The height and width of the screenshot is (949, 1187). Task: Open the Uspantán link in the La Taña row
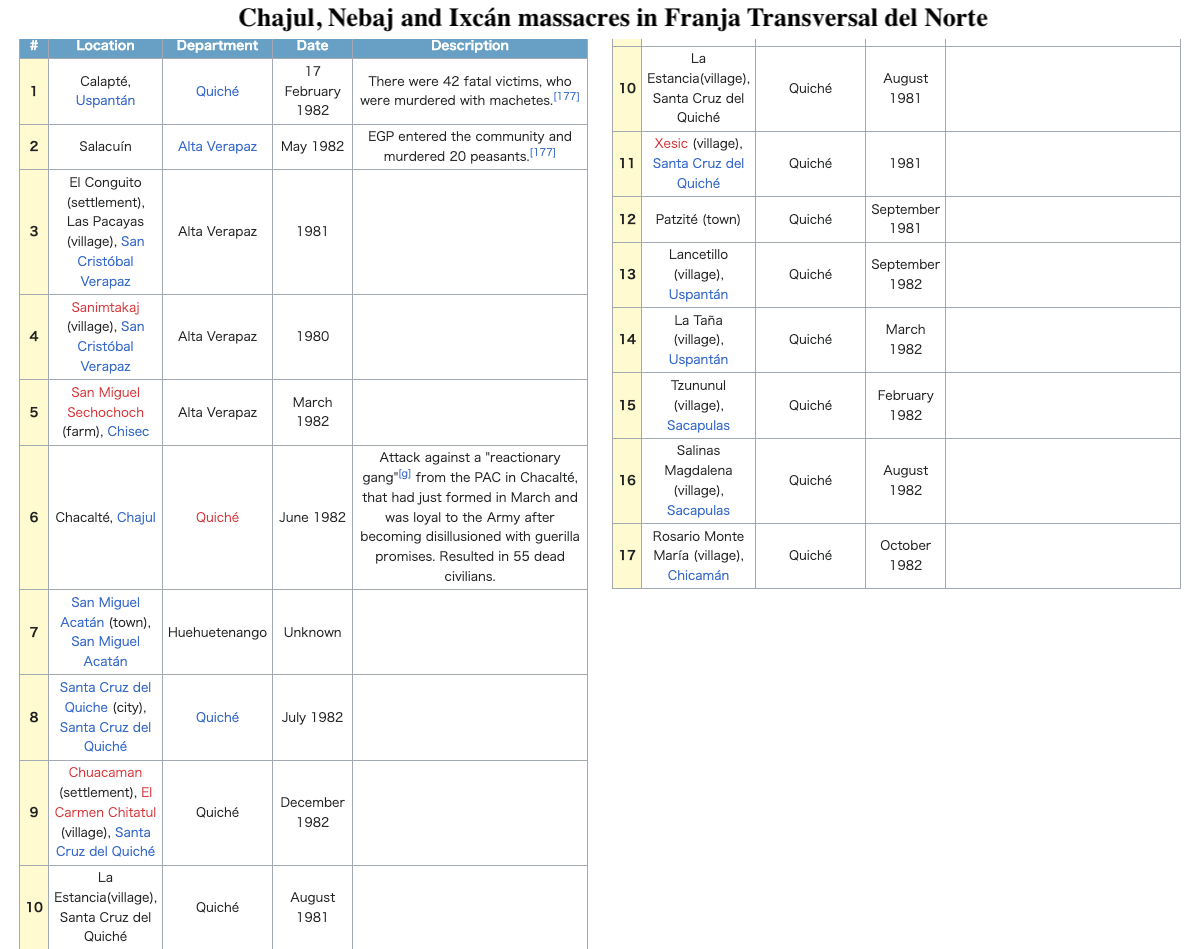[x=698, y=359]
